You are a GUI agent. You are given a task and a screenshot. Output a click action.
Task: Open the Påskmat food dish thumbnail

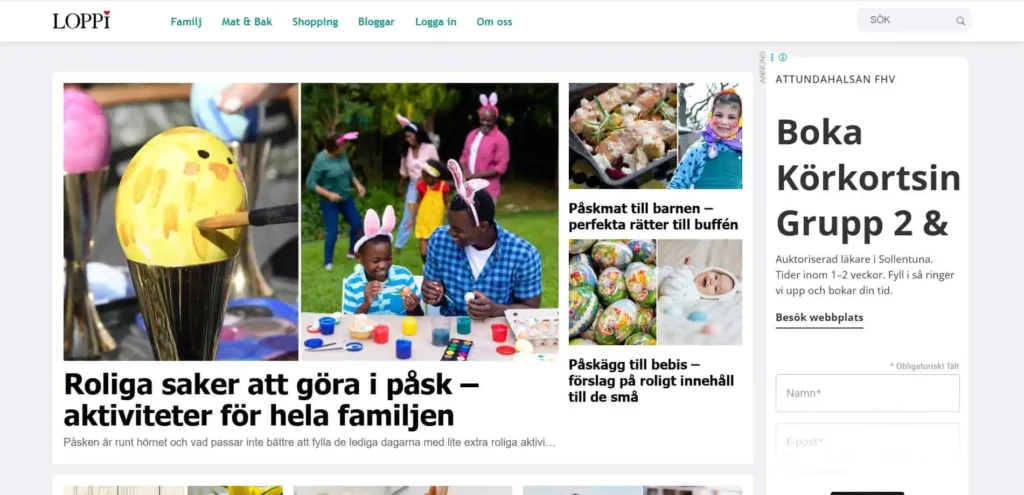pos(623,136)
